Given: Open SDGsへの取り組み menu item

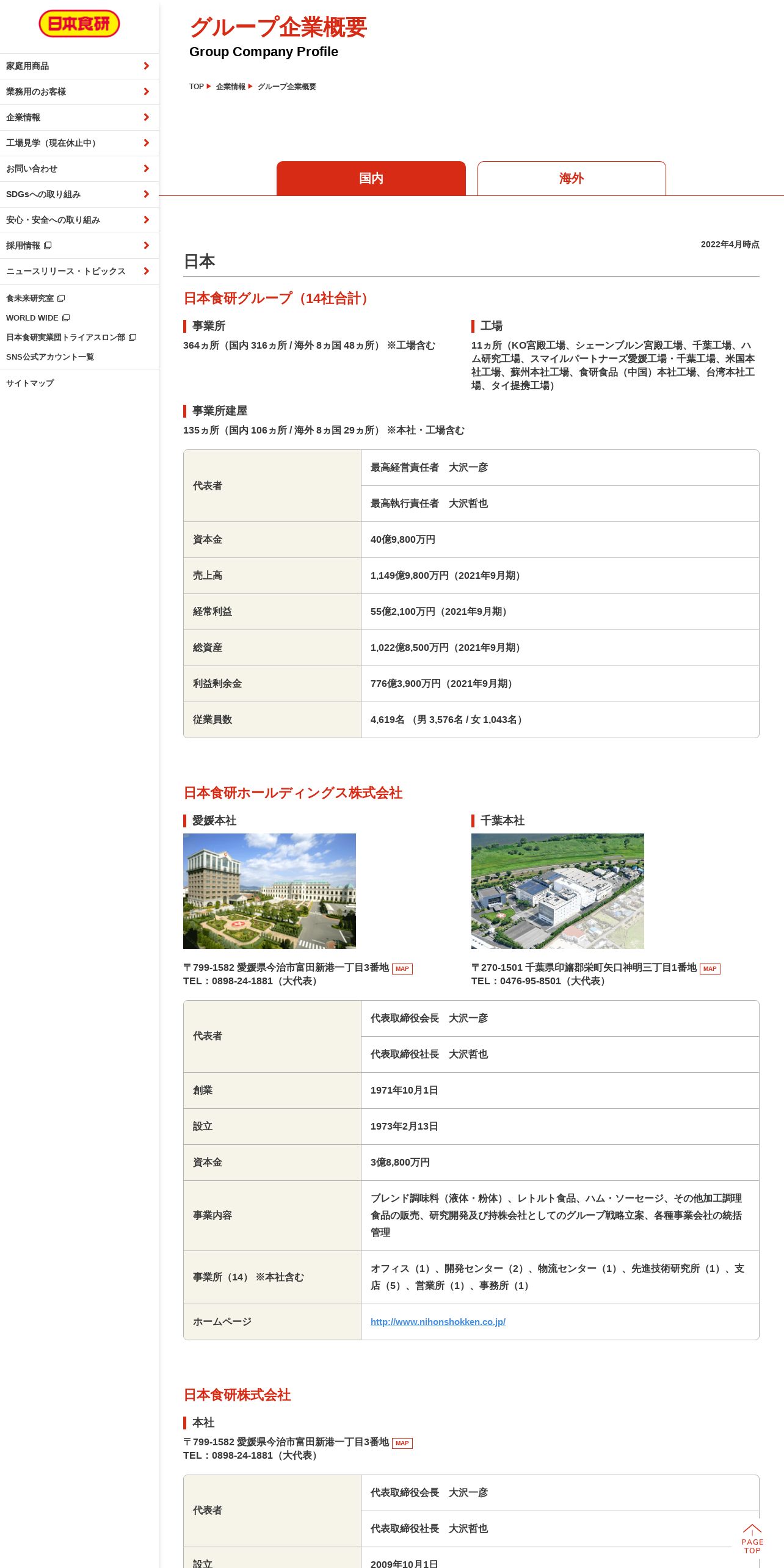Looking at the screenshot, I should 79,194.
